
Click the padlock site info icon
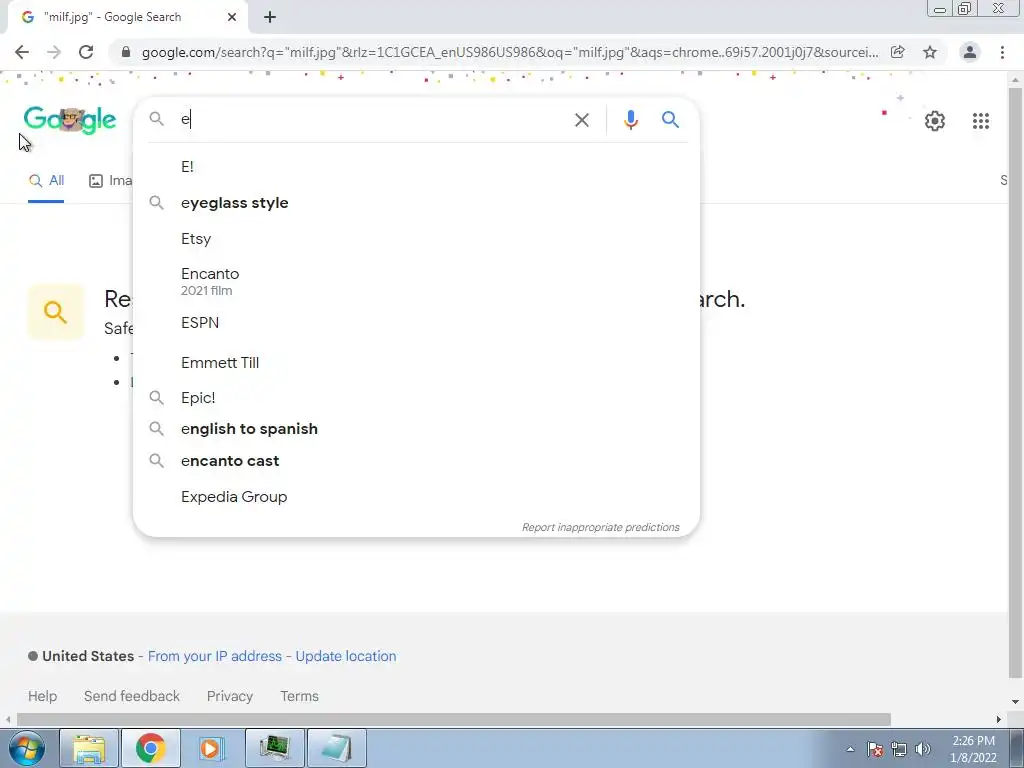[126, 52]
